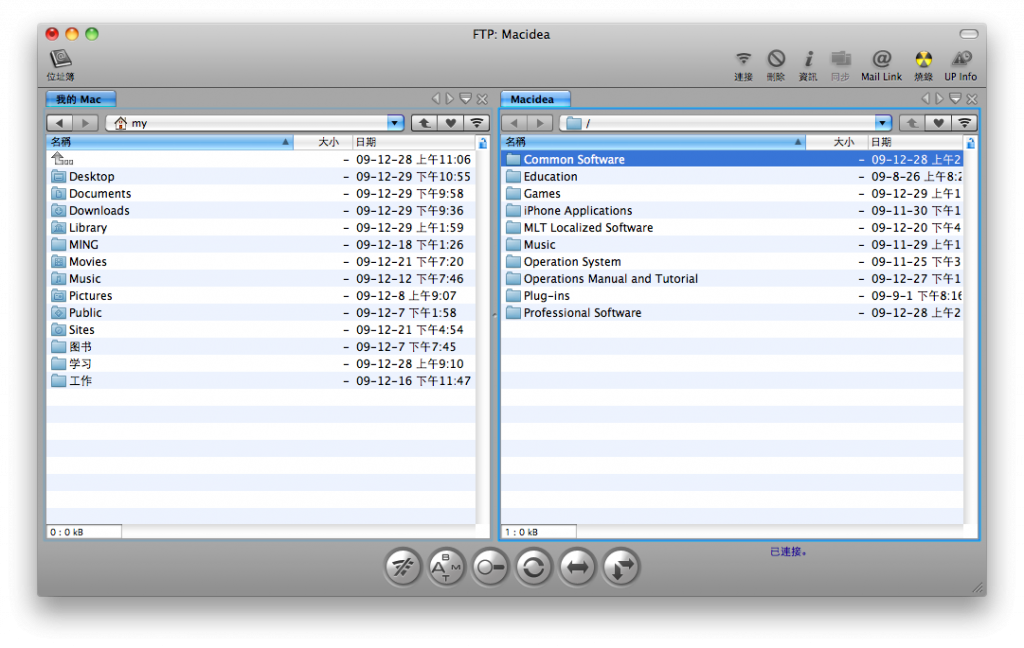
Task: Expand the remote path dropdown showing "/"
Action: coord(882,123)
